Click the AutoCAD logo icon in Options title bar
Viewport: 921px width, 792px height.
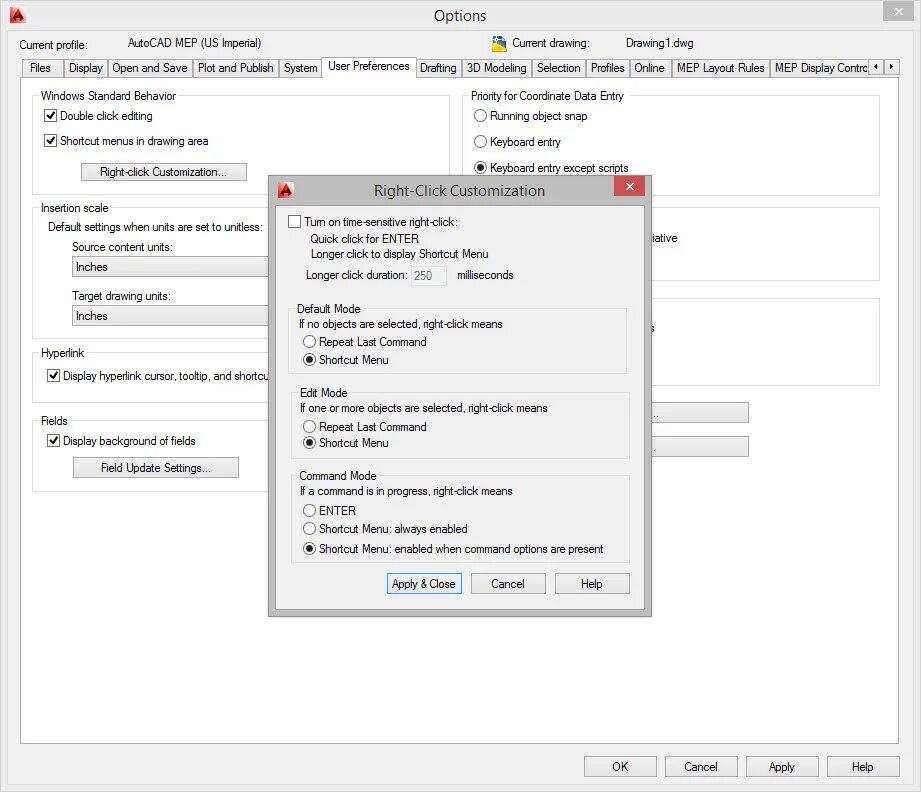pos(18,15)
